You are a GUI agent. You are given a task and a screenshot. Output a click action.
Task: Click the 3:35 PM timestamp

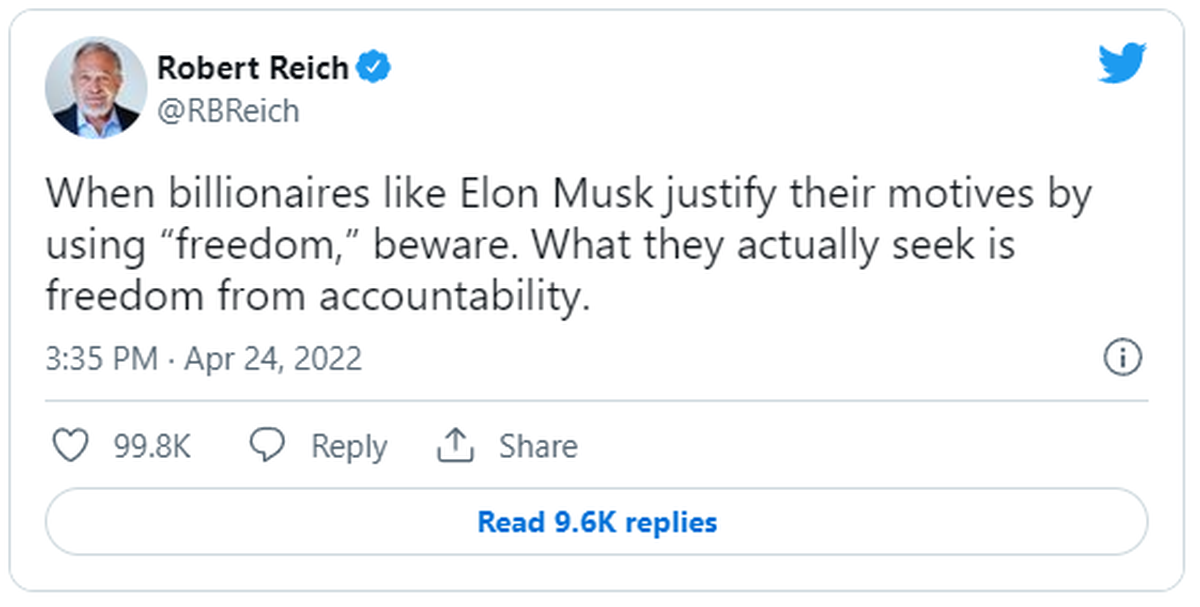(x=102, y=358)
